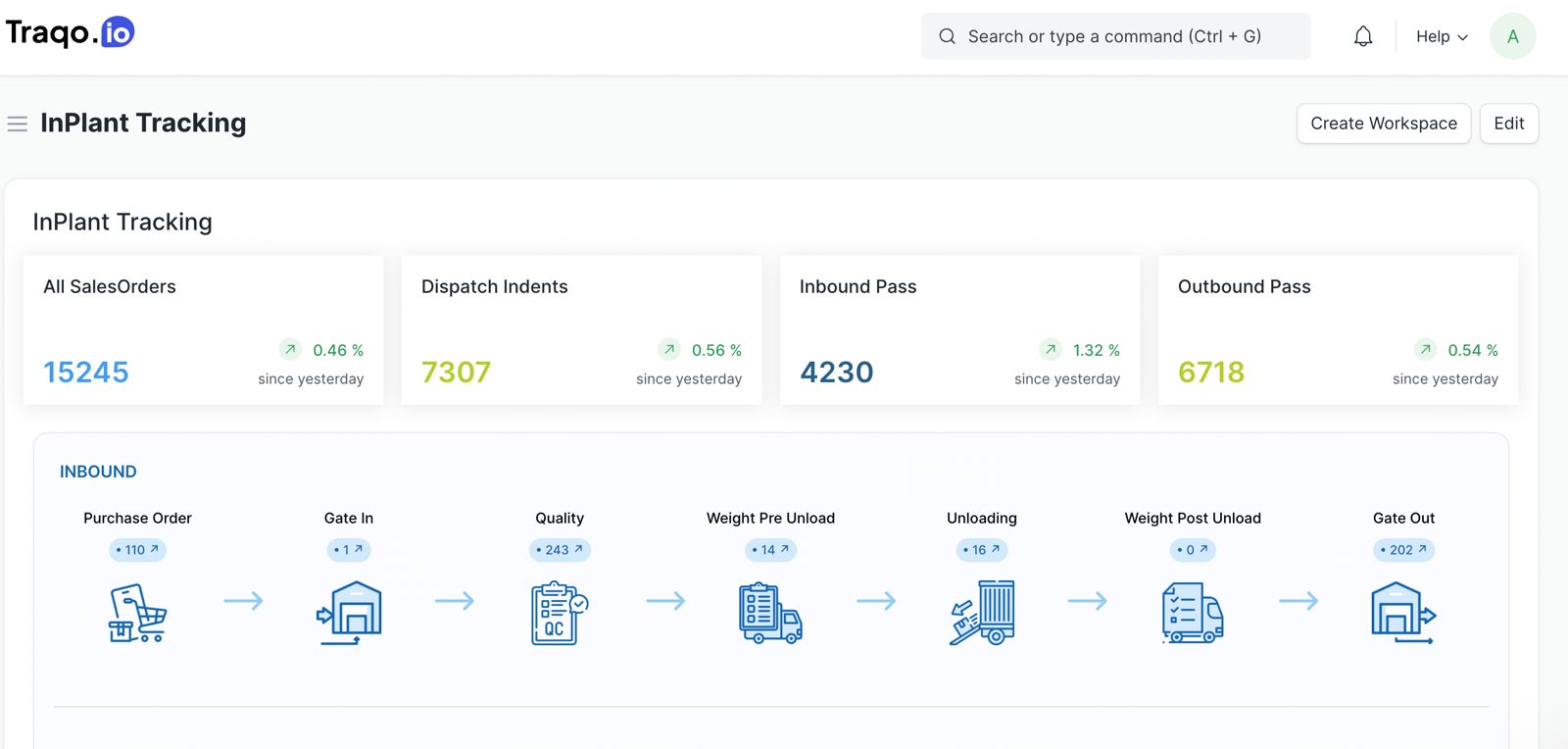Open the Weight Post Unload truck icon
This screenshot has width=1568, height=749.
pos(1193,614)
